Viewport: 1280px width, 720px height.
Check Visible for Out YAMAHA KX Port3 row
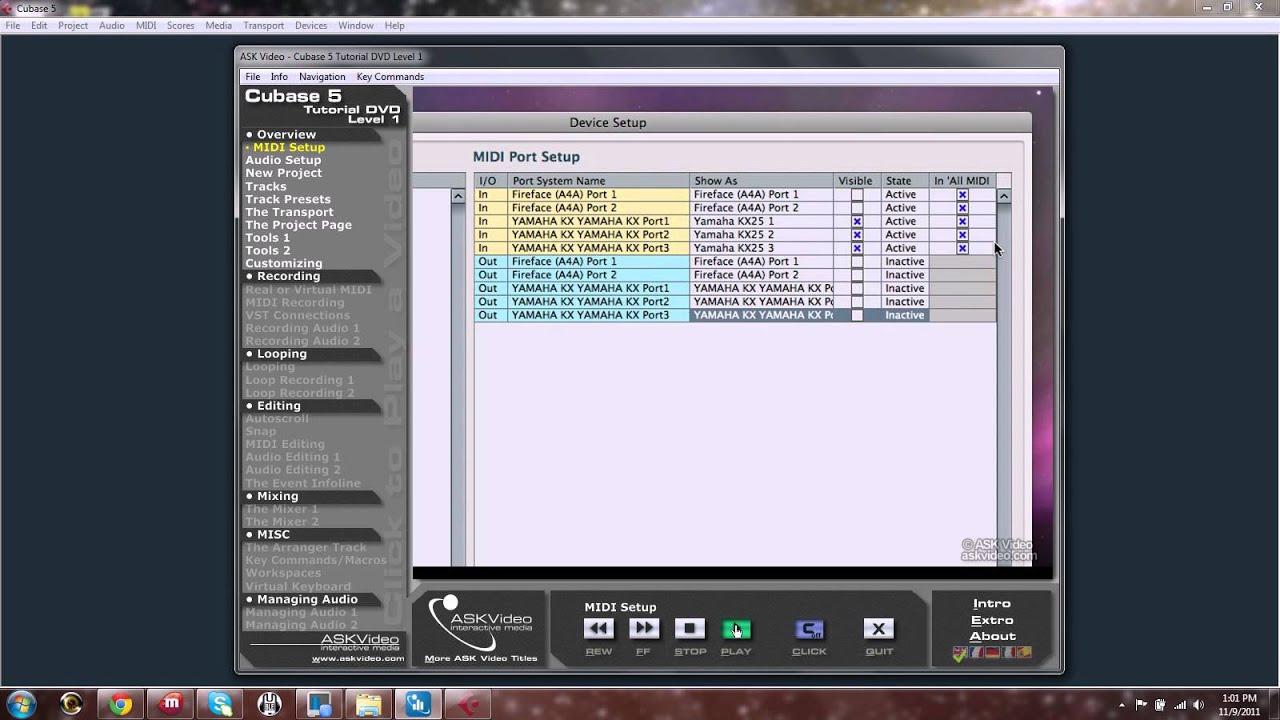pyautogui.click(x=857, y=315)
